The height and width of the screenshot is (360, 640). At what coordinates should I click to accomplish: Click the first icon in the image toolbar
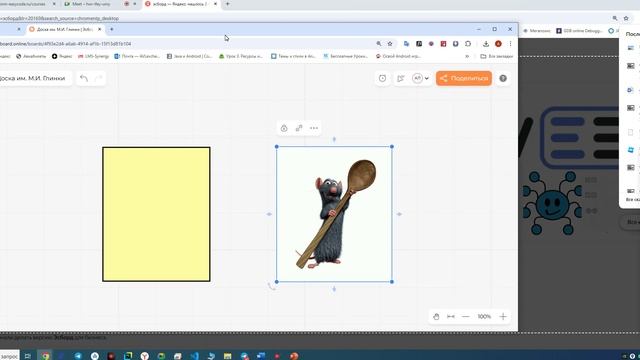click(x=284, y=128)
